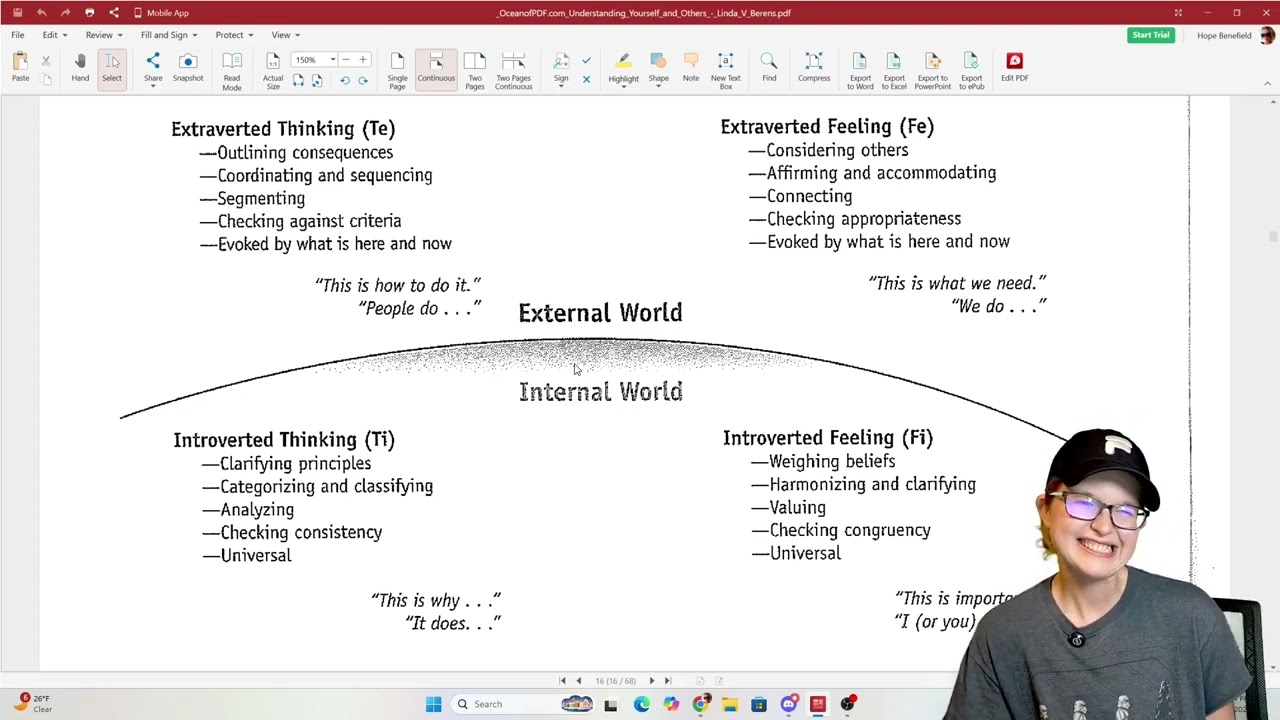Open Hope Benefield account profile
Screen dimensions: 1280x720
1235,35
